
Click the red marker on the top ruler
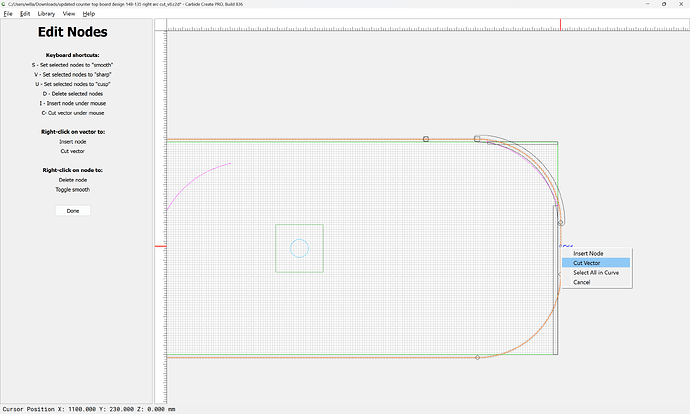560,23
